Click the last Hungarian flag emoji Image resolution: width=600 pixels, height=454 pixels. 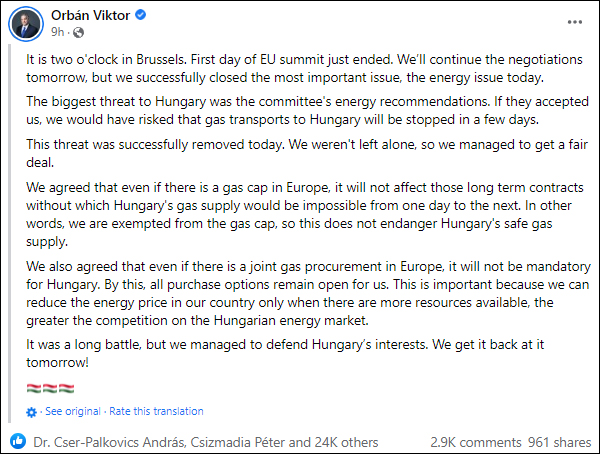click(69, 387)
